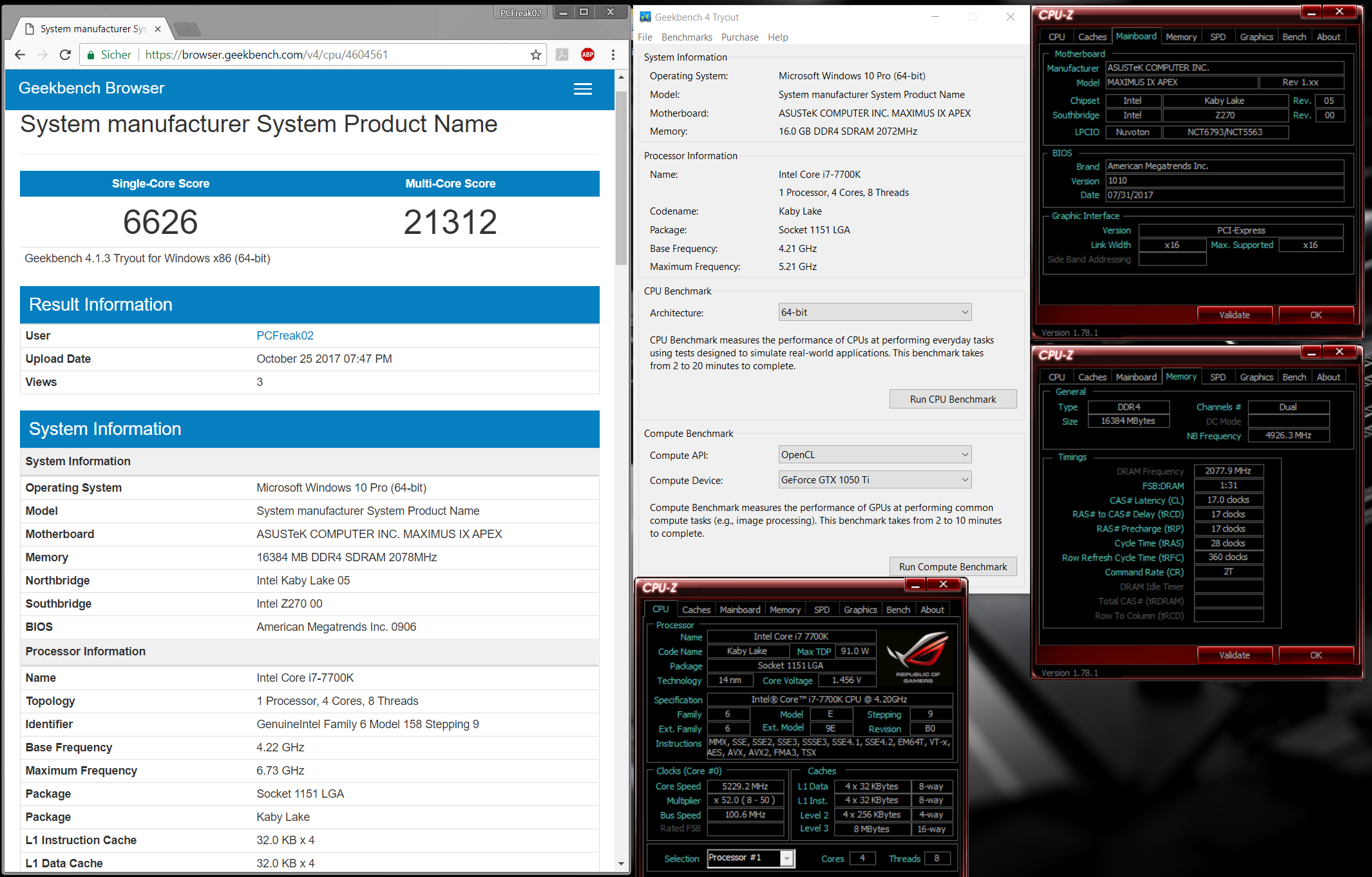Open the Adblock Plus extension icon

[x=587, y=55]
